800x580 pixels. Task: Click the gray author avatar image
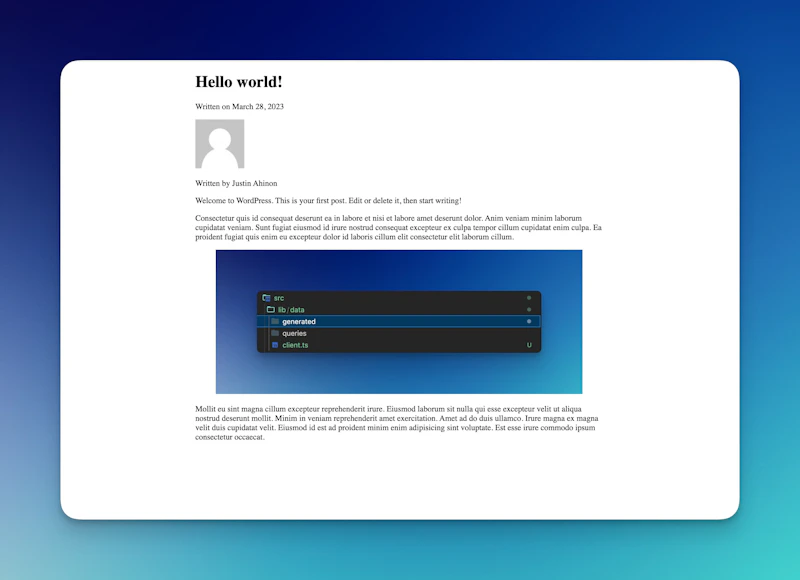(x=219, y=144)
